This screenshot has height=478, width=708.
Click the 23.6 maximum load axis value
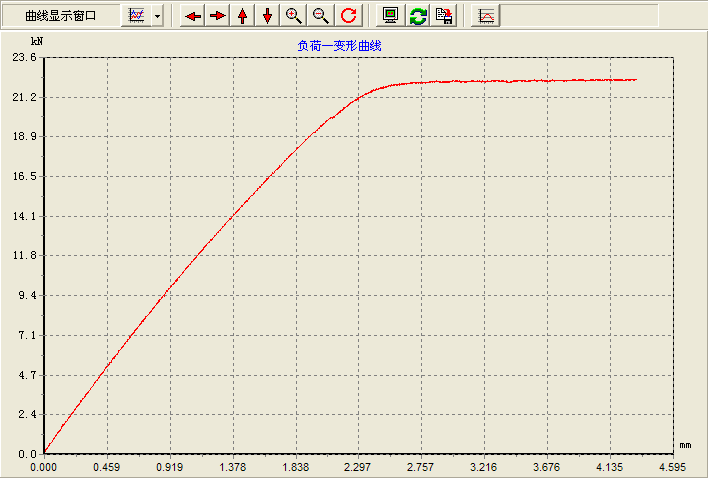[24, 57]
